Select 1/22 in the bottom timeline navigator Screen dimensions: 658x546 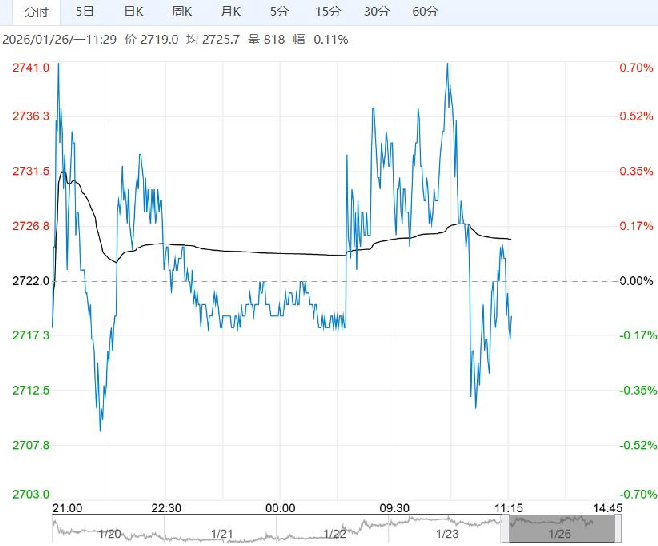point(334,534)
